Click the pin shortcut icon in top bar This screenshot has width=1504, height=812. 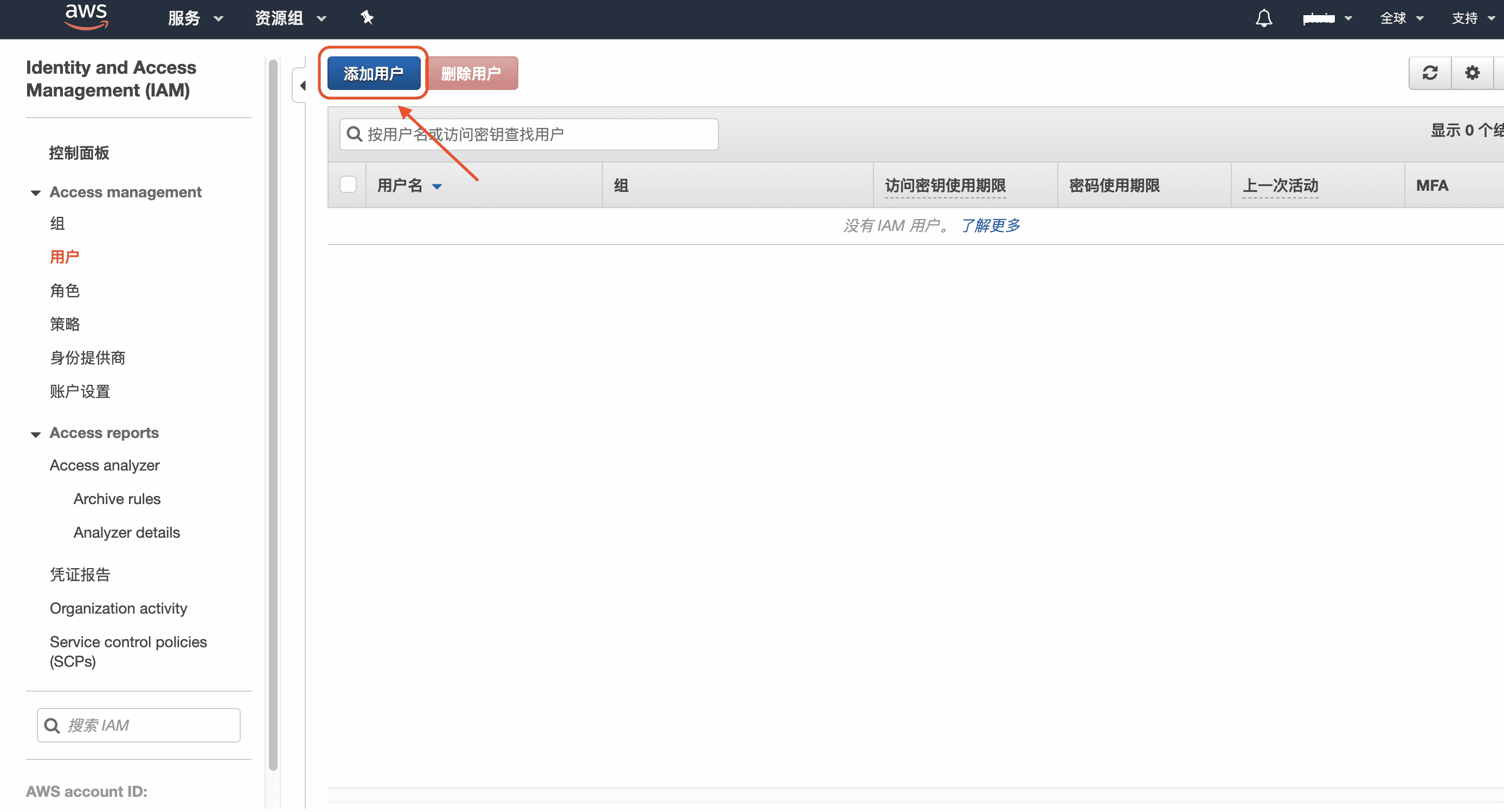pyautogui.click(x=367, y=17)
